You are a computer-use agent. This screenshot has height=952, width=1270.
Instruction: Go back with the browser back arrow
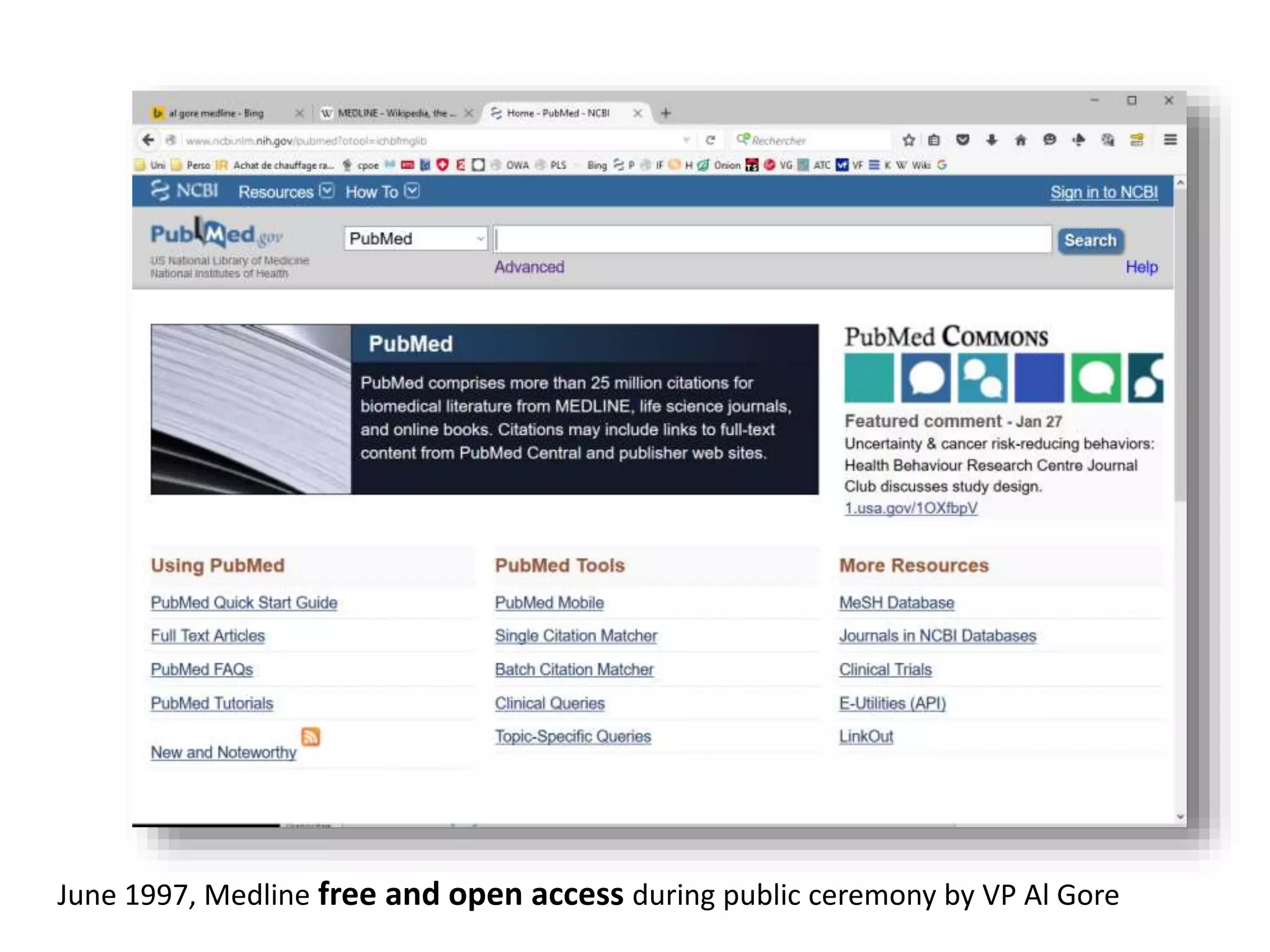click(148, 140)
